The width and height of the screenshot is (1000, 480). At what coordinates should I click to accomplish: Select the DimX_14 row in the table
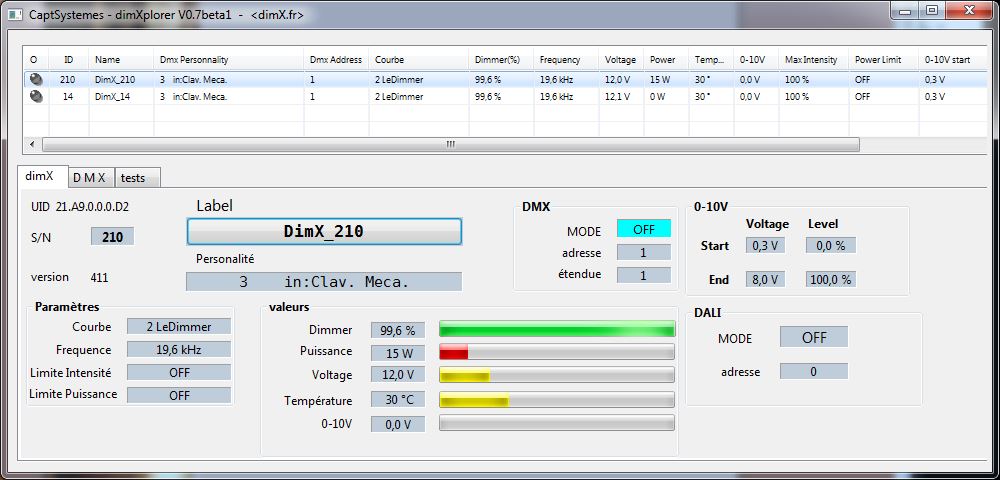tap(200, 97)
